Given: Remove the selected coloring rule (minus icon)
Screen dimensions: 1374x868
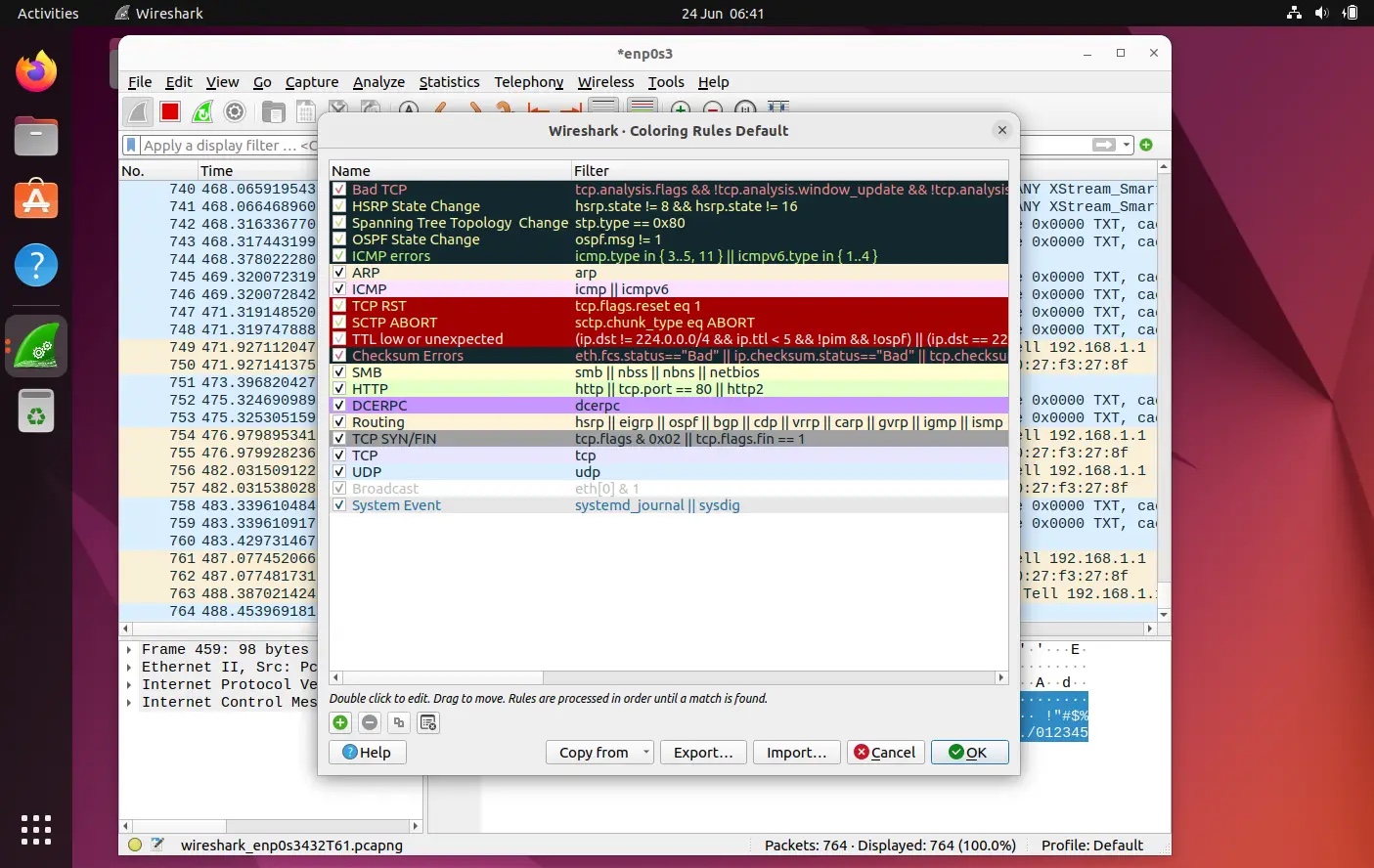Looking at the screenshot, I should [x=370, y=722].
